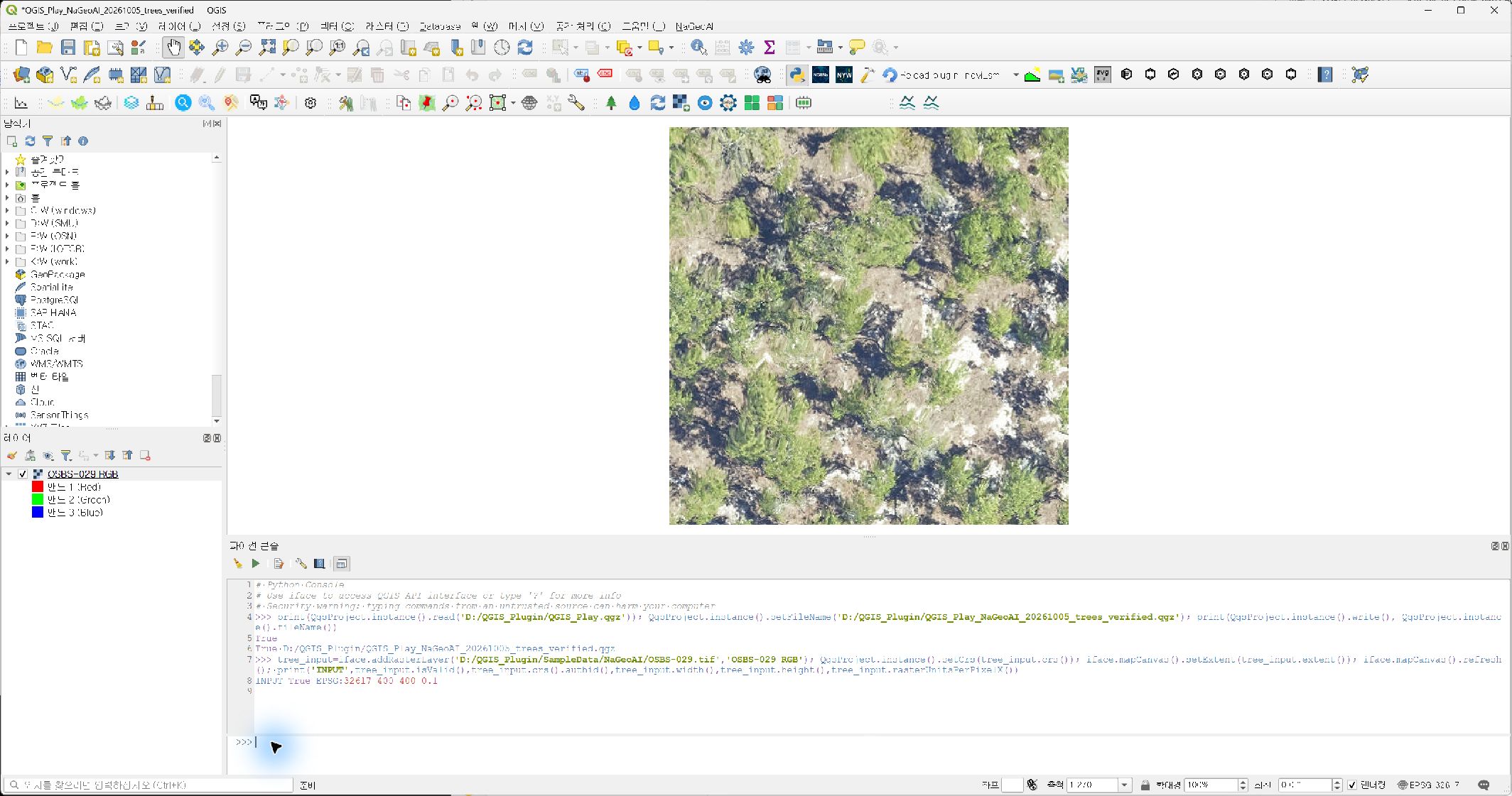Click the Zoom Full extent icon
The width and height of the screenshot is (1512, 796).
(x=267, y=48)
